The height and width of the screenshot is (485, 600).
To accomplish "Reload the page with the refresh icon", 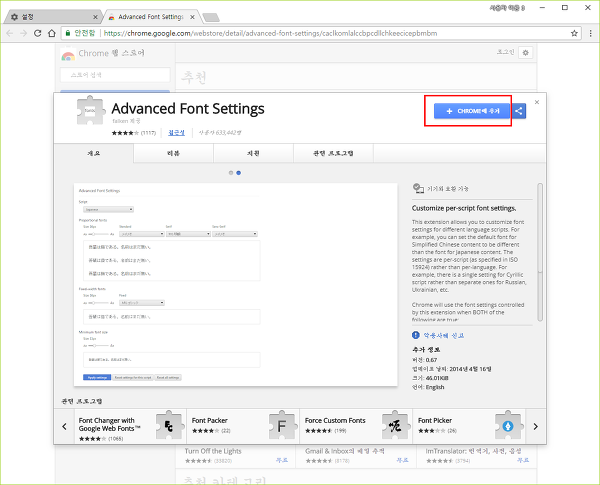I will [x=38, y=33].
